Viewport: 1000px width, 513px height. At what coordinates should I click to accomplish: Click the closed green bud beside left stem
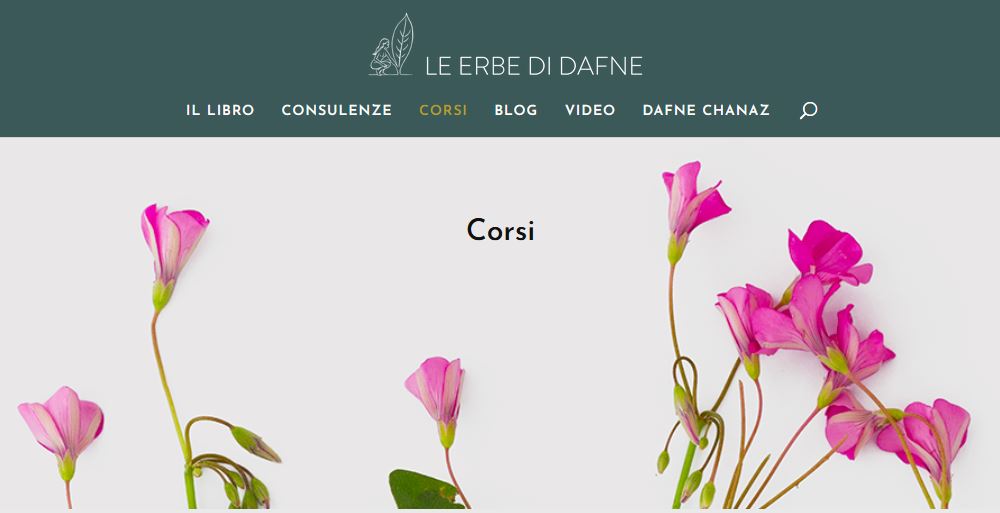point(255,443)
